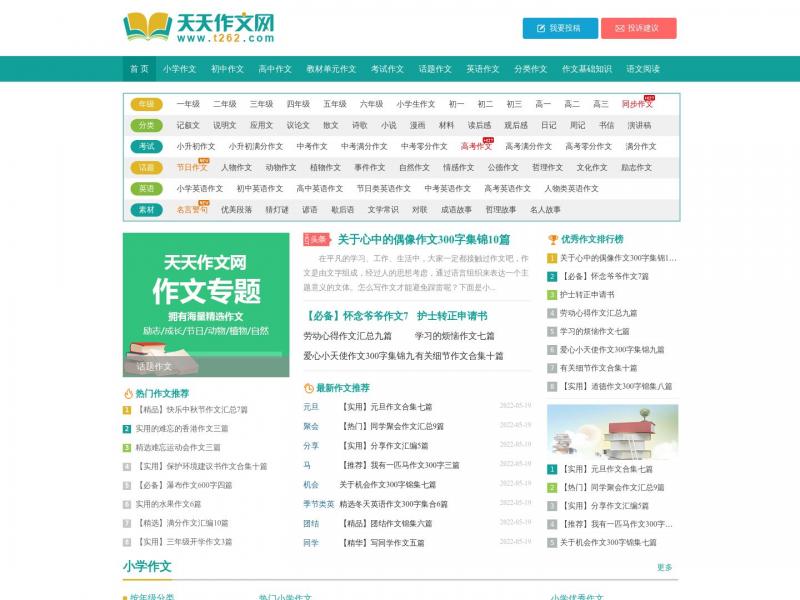This screenshot has height=600, width=800.
Task: Click the stacked books house thumbnail
Action: [613, 432]
